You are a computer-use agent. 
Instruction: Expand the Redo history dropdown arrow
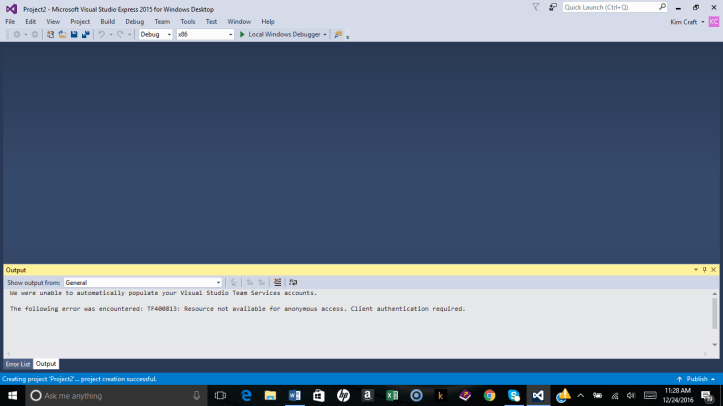[130, 35]
